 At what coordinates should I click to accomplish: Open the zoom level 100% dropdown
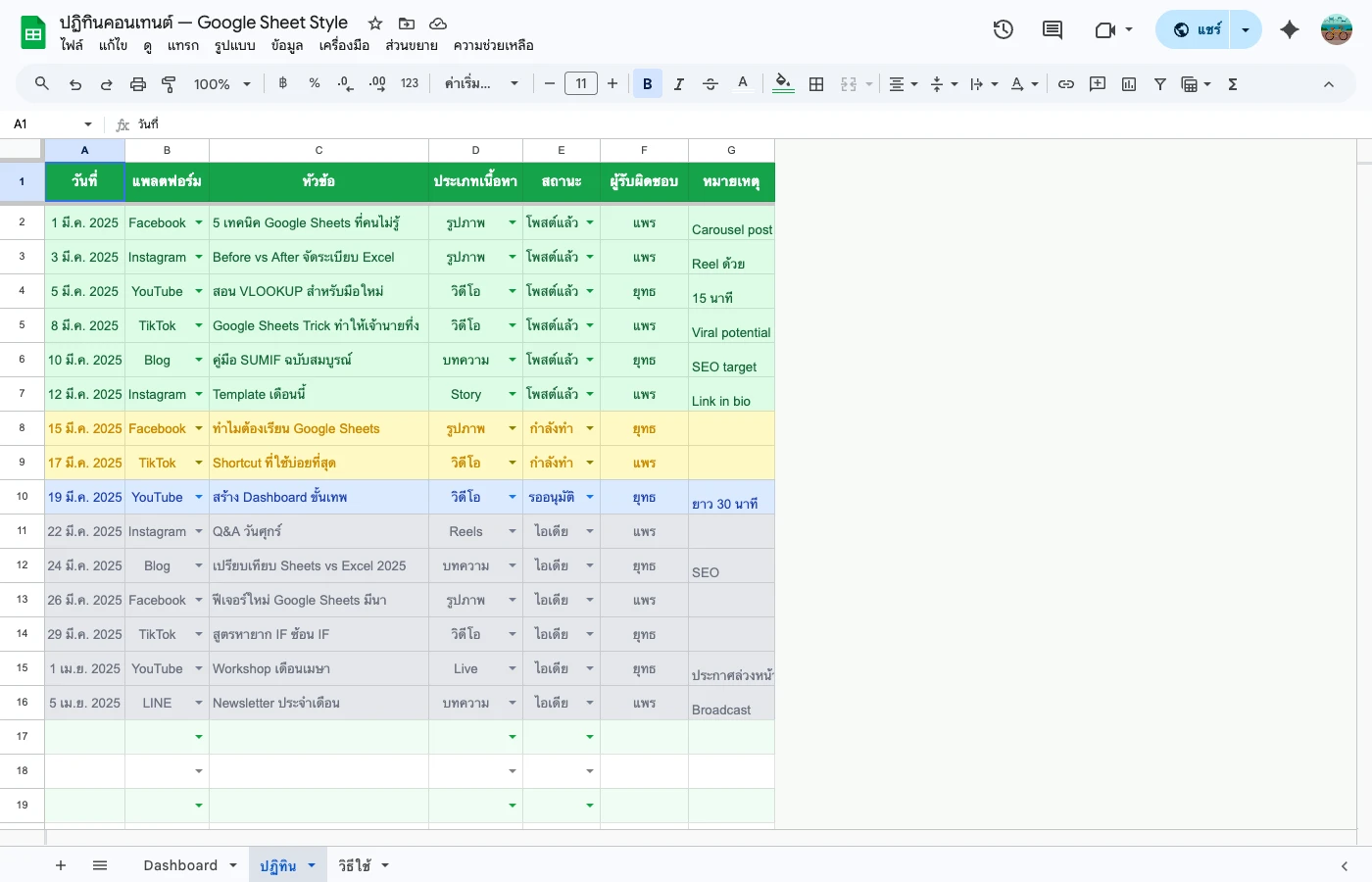[x=220, y=83]
